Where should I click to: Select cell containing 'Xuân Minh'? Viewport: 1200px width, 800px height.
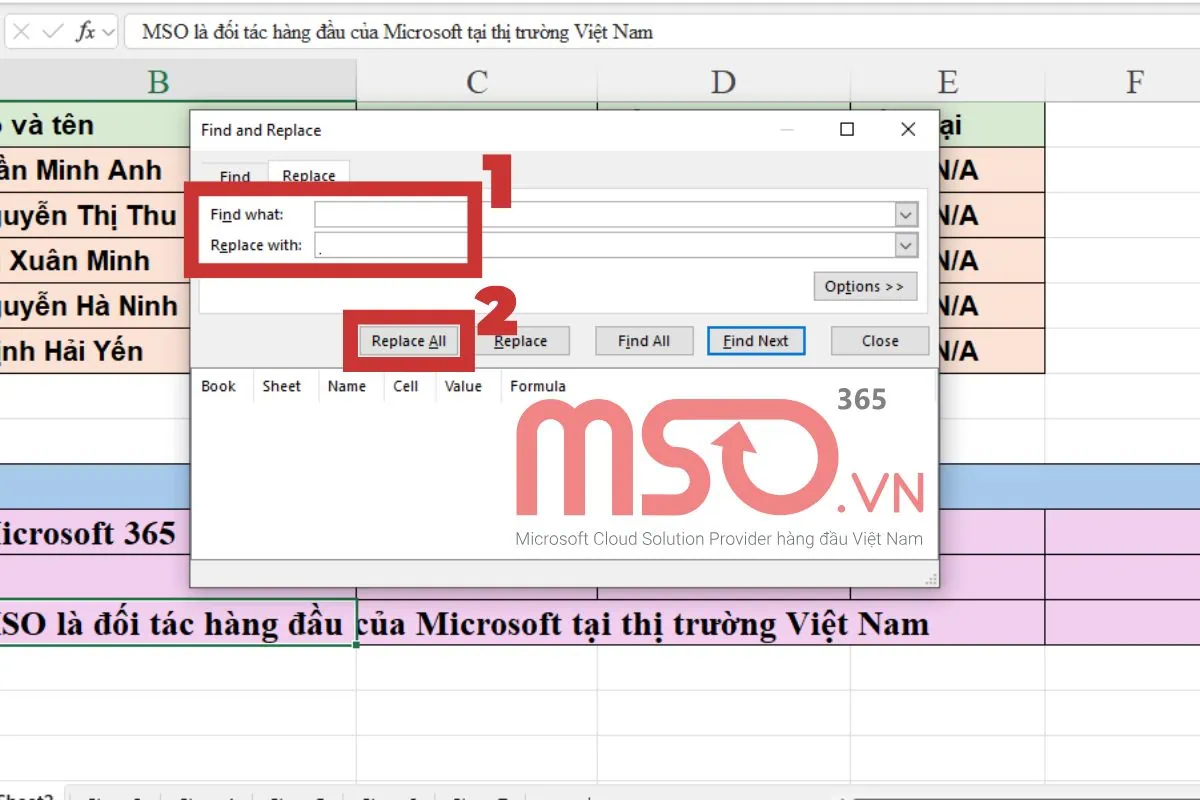95,260
